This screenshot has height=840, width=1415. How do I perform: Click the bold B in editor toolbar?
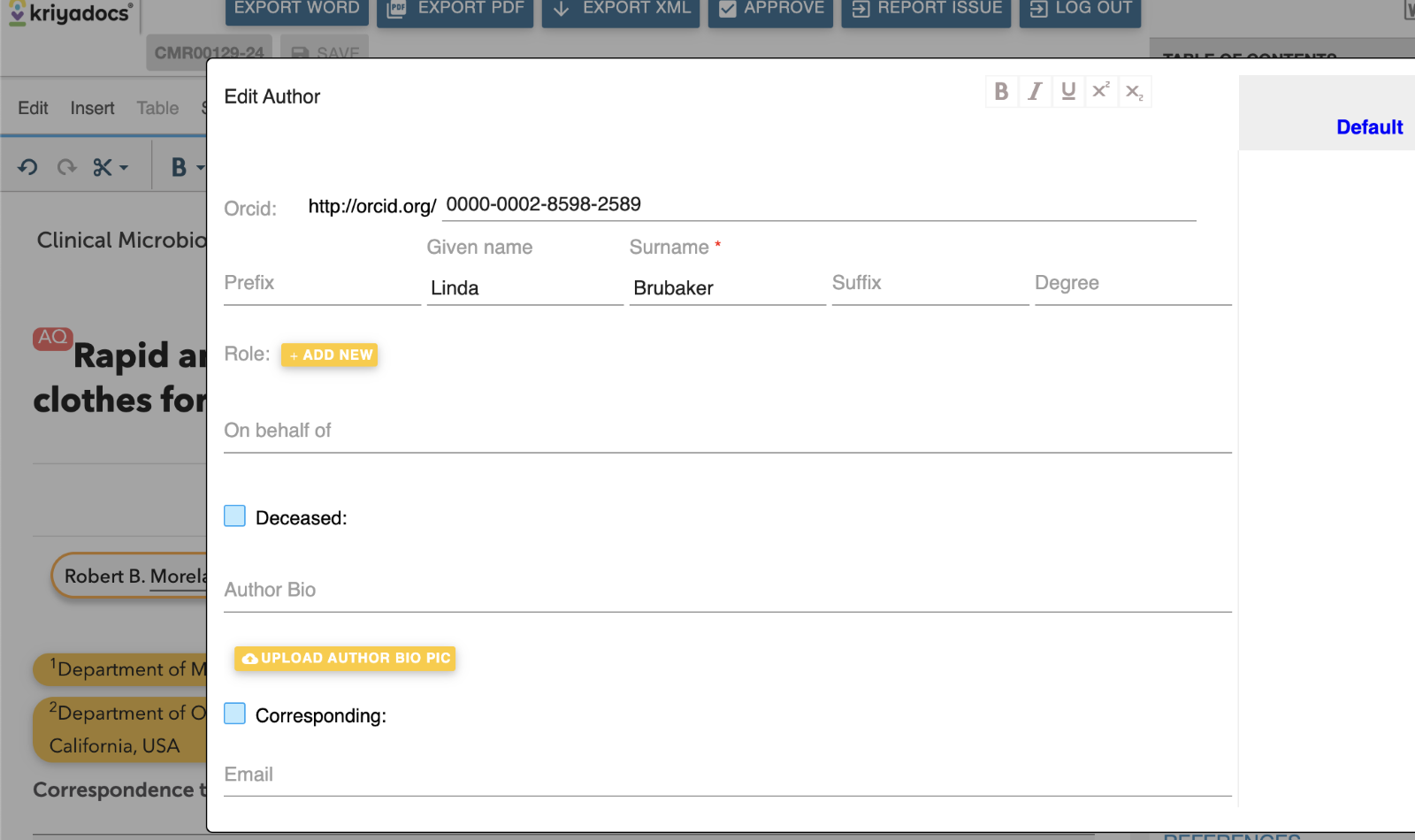pos(179,167)
